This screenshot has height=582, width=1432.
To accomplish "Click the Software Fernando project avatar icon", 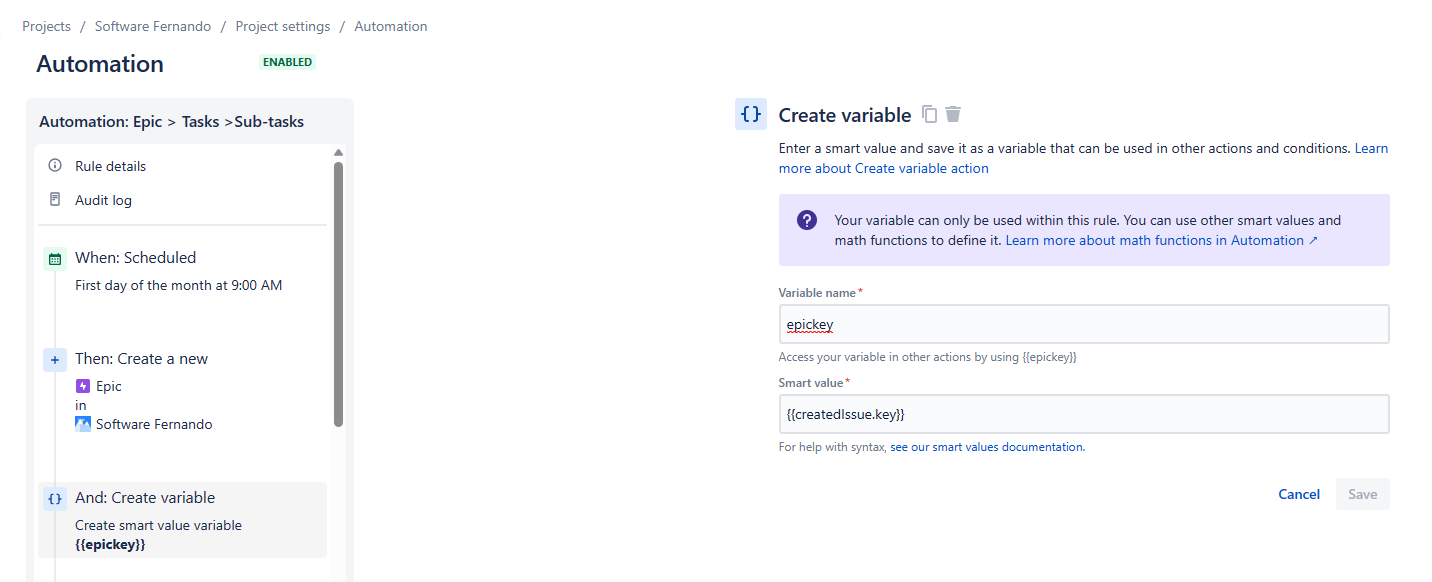I will tap(84, 423).
